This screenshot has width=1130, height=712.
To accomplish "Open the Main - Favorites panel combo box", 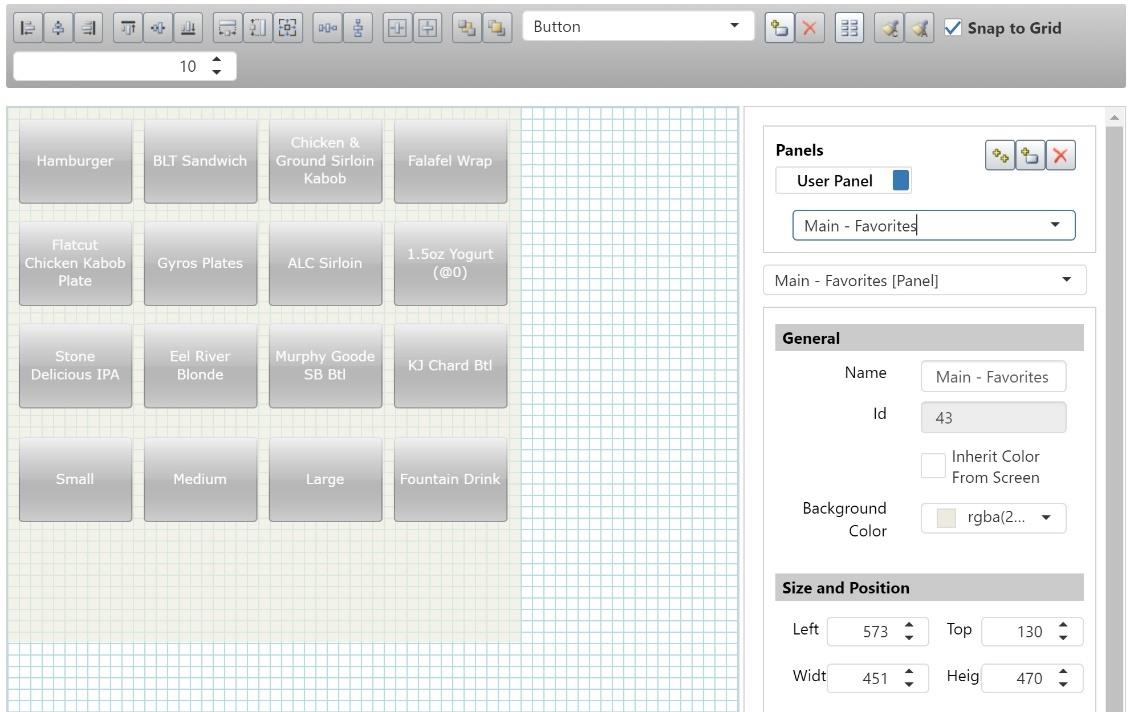I will pyautogui.click(x=933, y=226).
